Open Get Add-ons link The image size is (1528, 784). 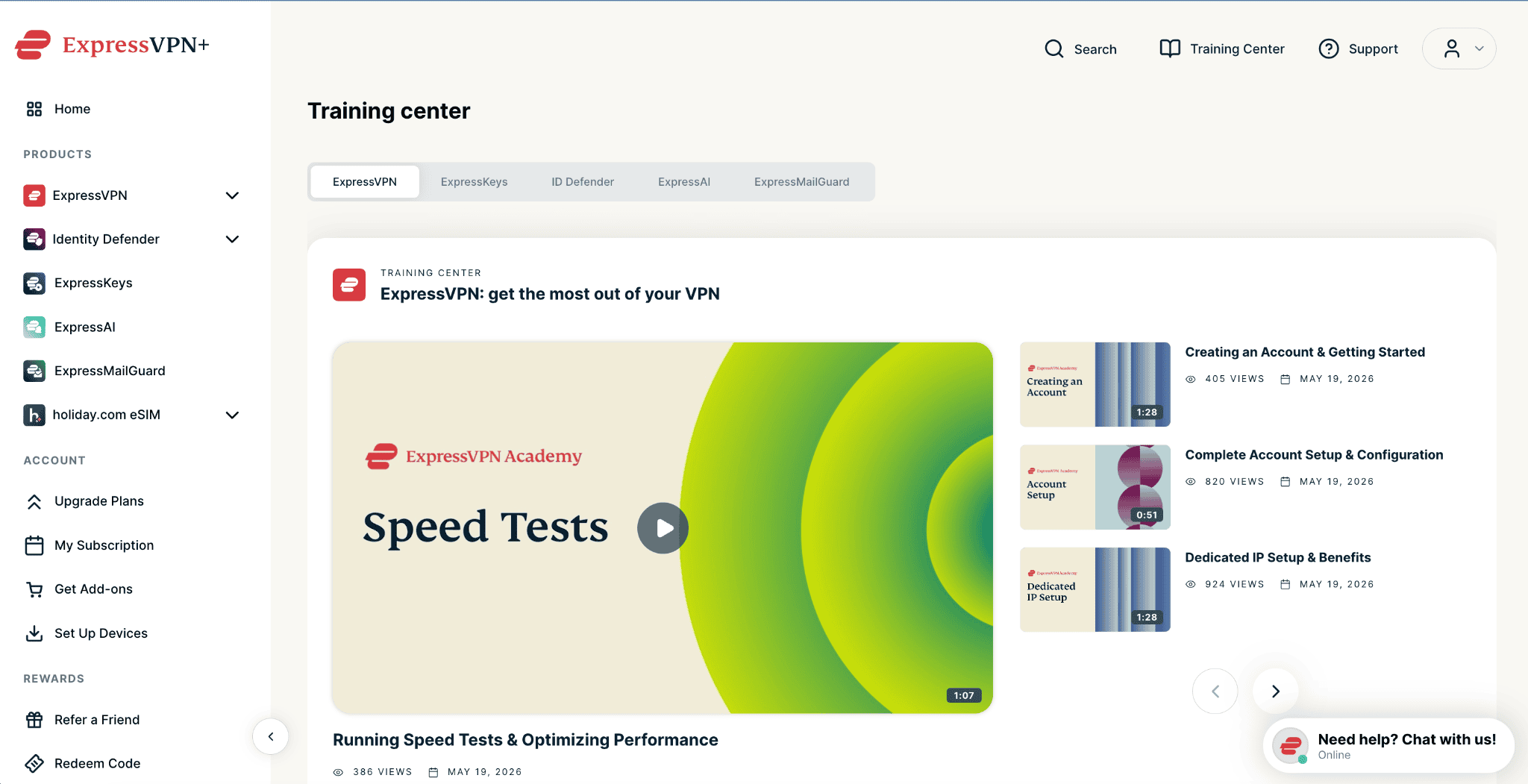[93, 589]
